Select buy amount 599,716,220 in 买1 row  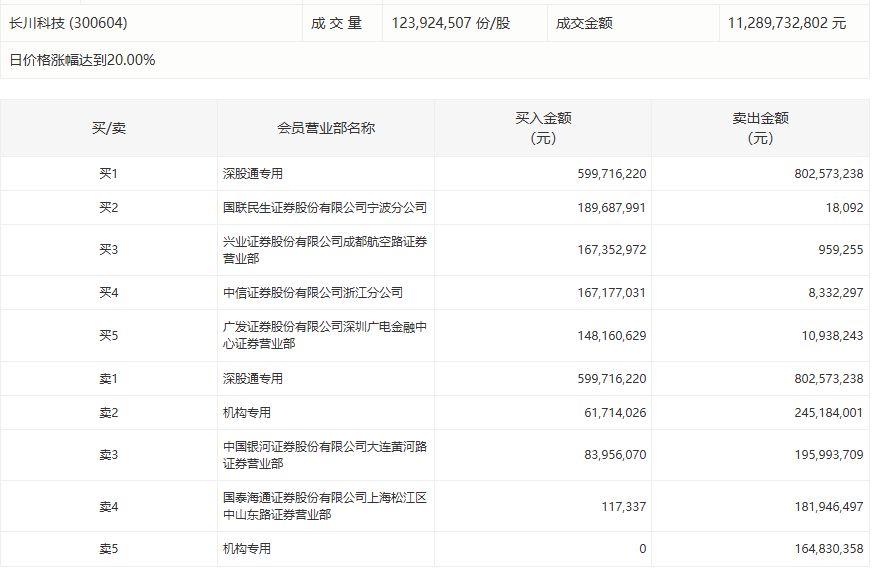(612, 174)
